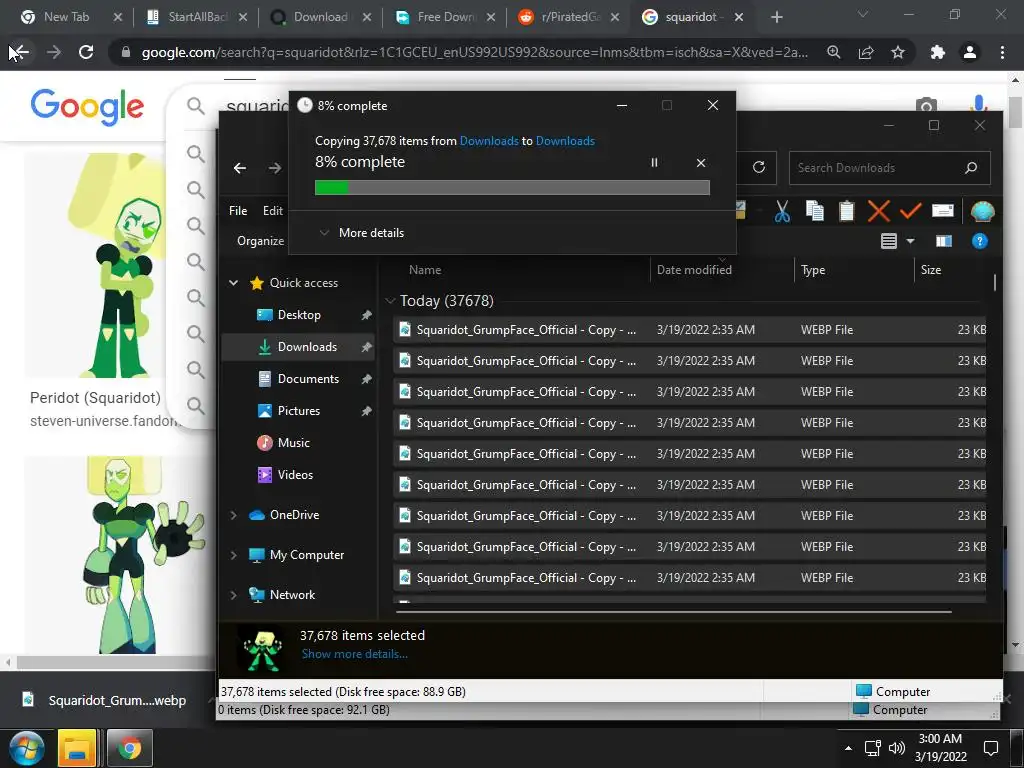Viewport: 1024px width, 768px height.
Task: Collapse the Quick access tree node
Action: click(x=233, y=283)
